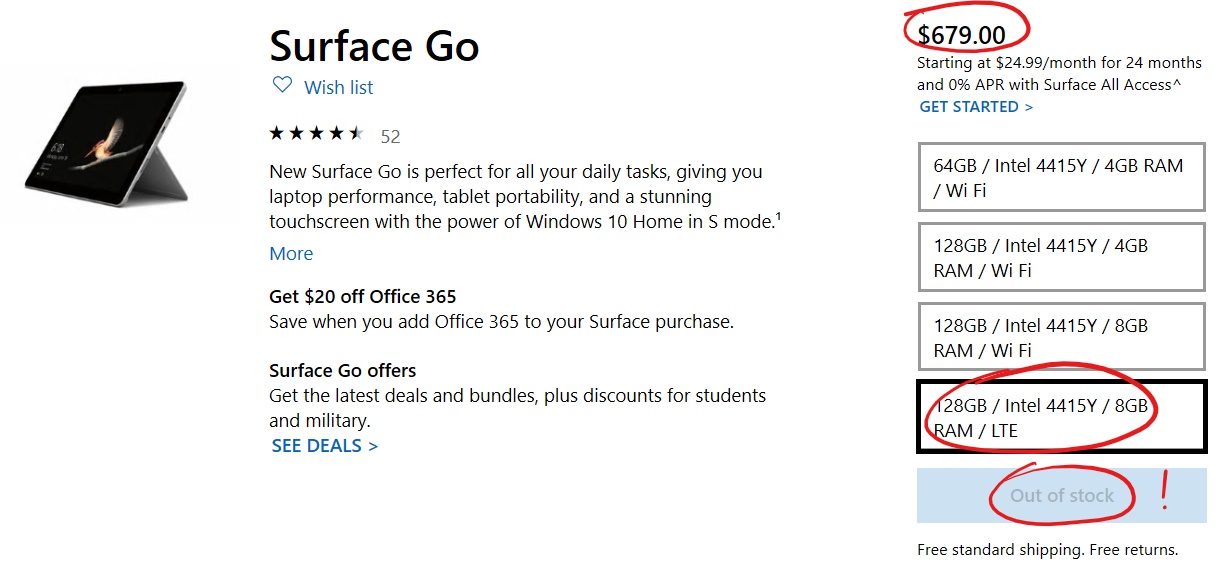Click the Surface Go offers heading
Viewport: 1230px width, 586px height.
pos(343,370)
